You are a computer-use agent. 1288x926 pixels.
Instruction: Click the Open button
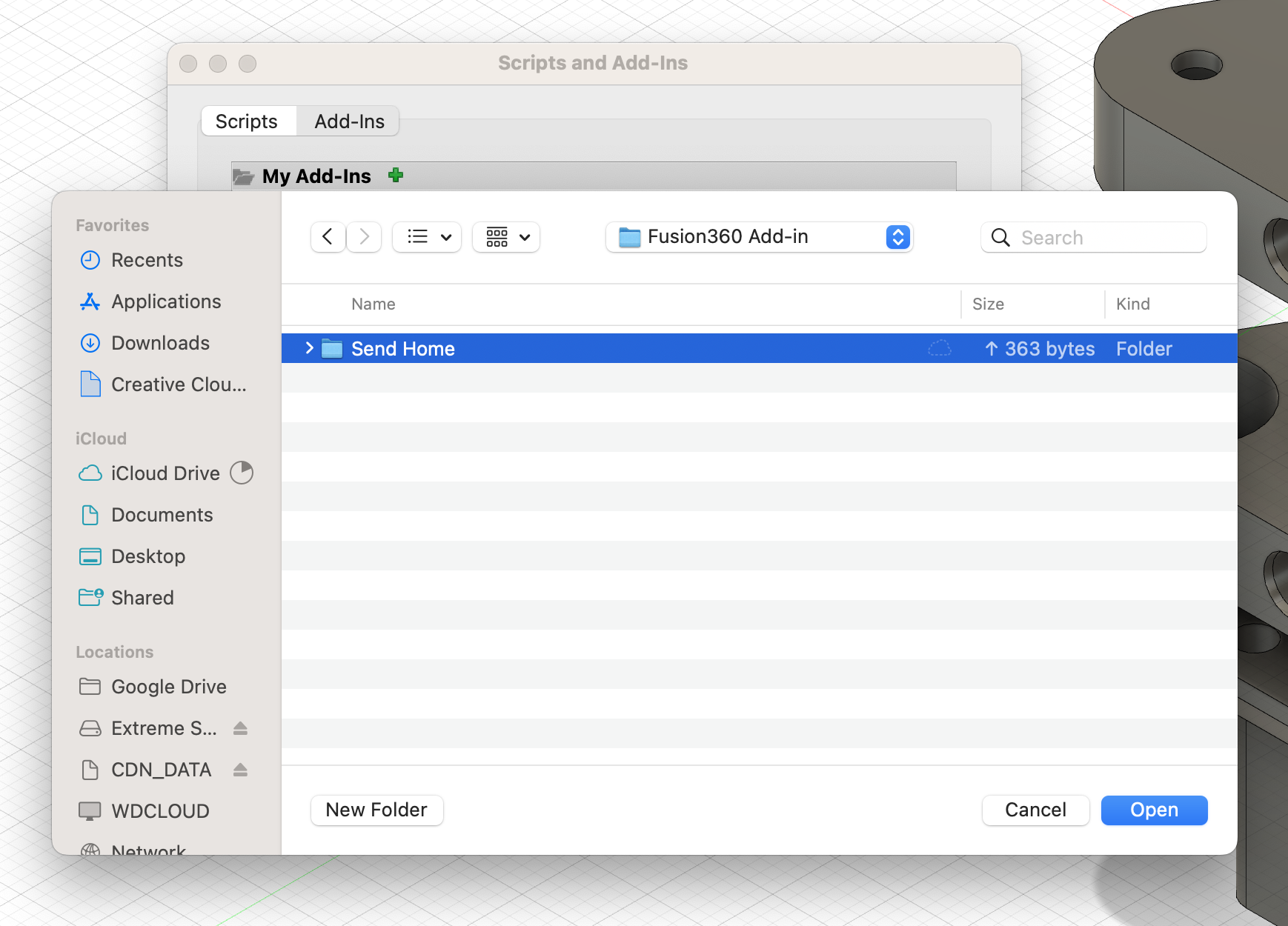1155,810
